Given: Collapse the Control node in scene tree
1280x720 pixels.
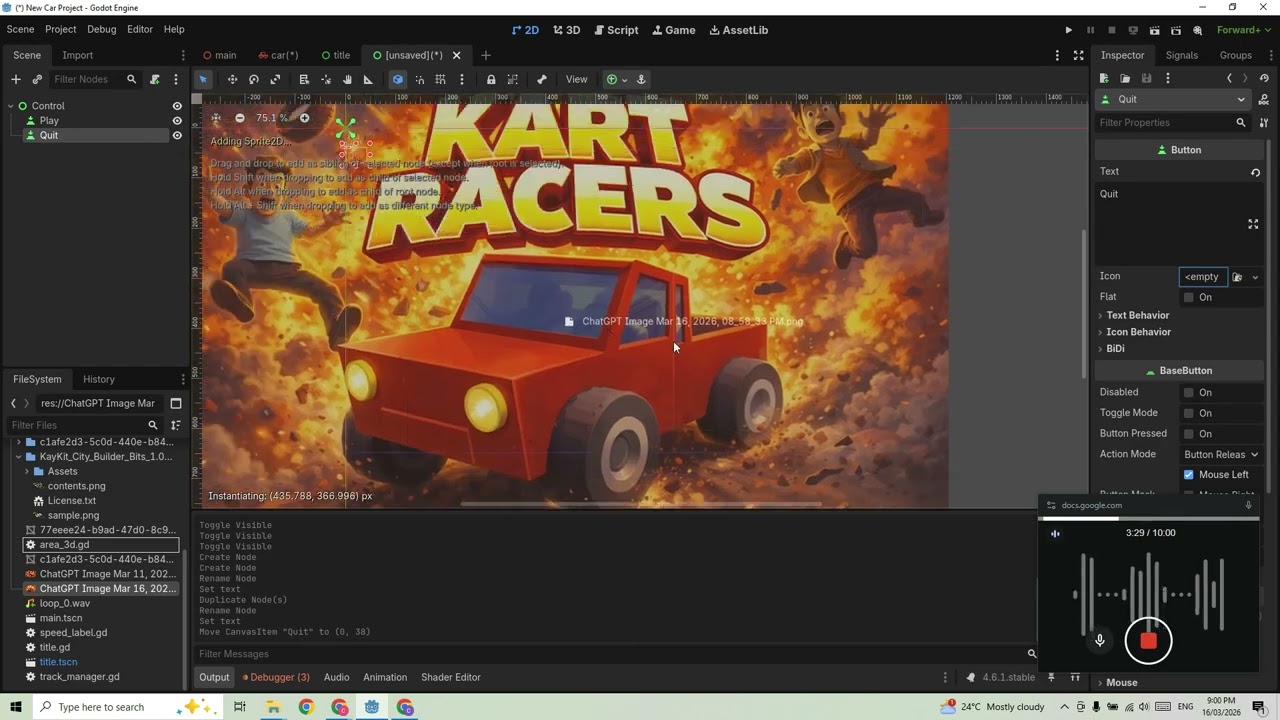Looking at the screenshot, I should click(11, 106).
